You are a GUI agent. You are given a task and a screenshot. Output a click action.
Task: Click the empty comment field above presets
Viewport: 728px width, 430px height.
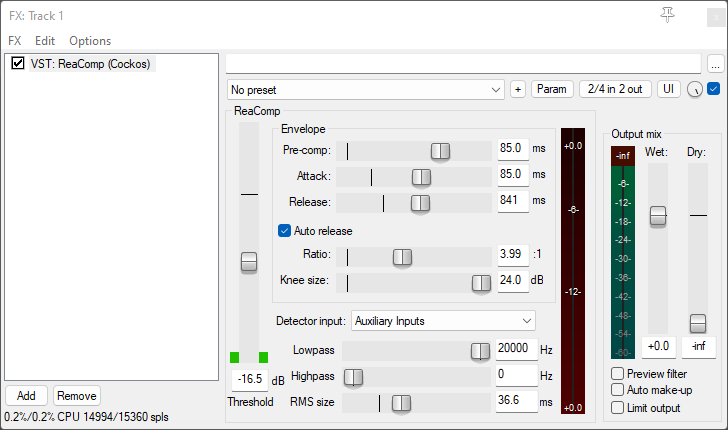coord(463,64)
